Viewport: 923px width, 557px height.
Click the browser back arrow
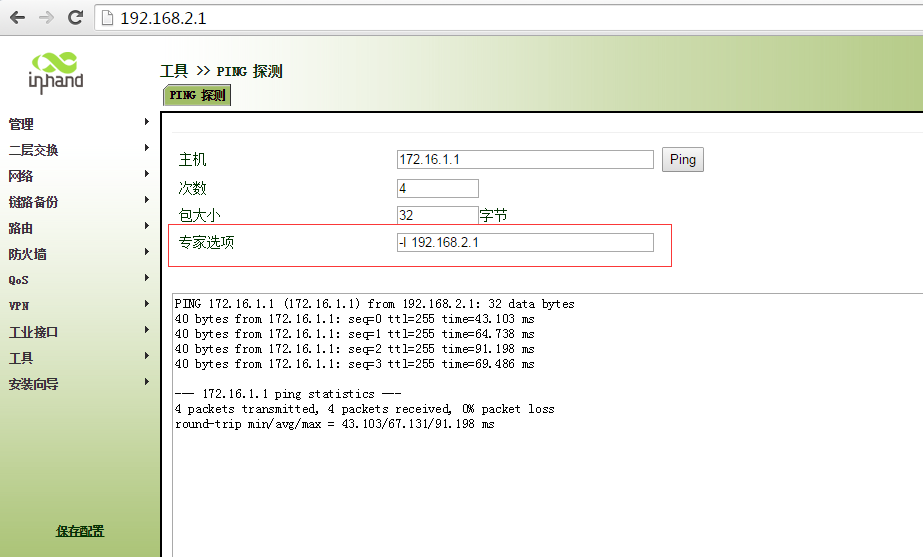(17, 18)
